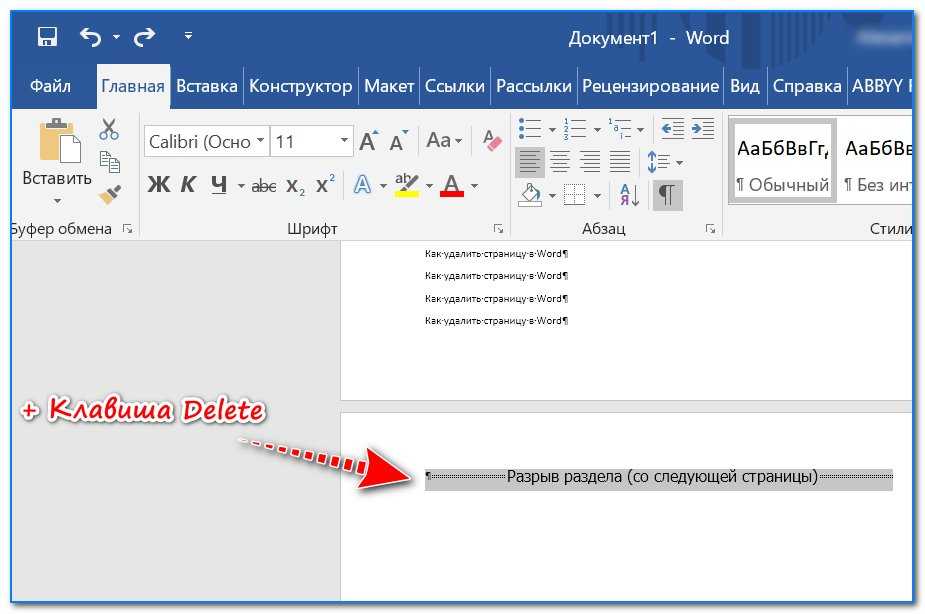Decrease font size with small A
The width and height of the screenshot is (925, 614).
pos(398,141)
